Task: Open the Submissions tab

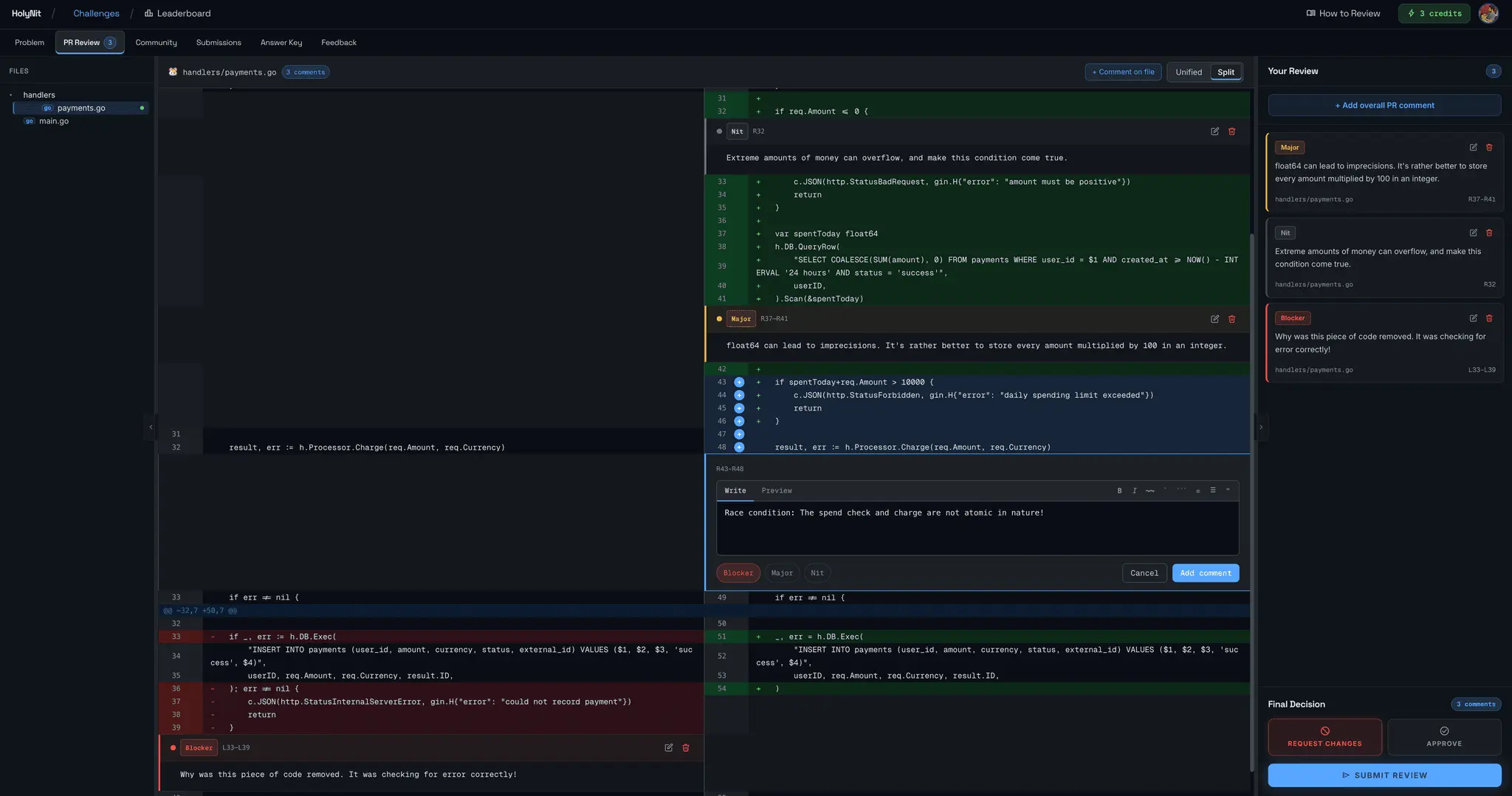Action: pos(219,43)
